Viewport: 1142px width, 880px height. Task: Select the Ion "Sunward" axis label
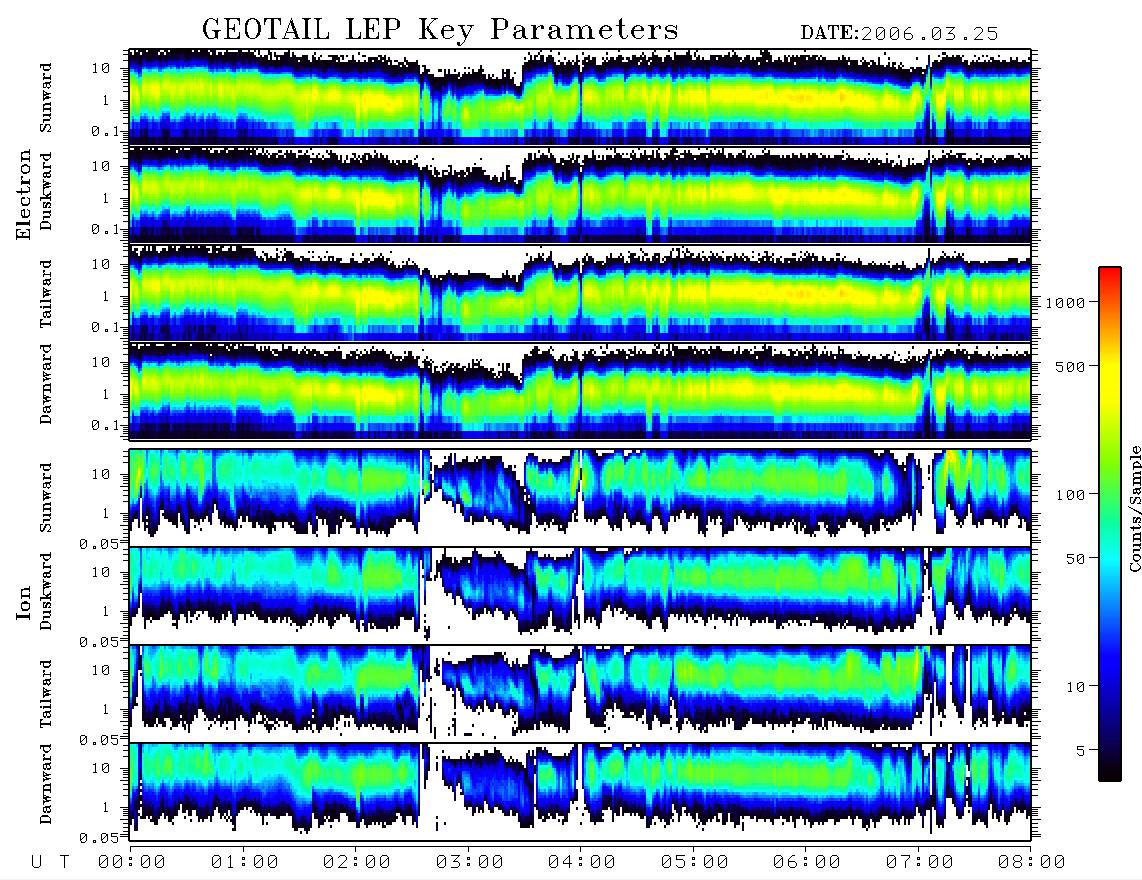point(46,498)
